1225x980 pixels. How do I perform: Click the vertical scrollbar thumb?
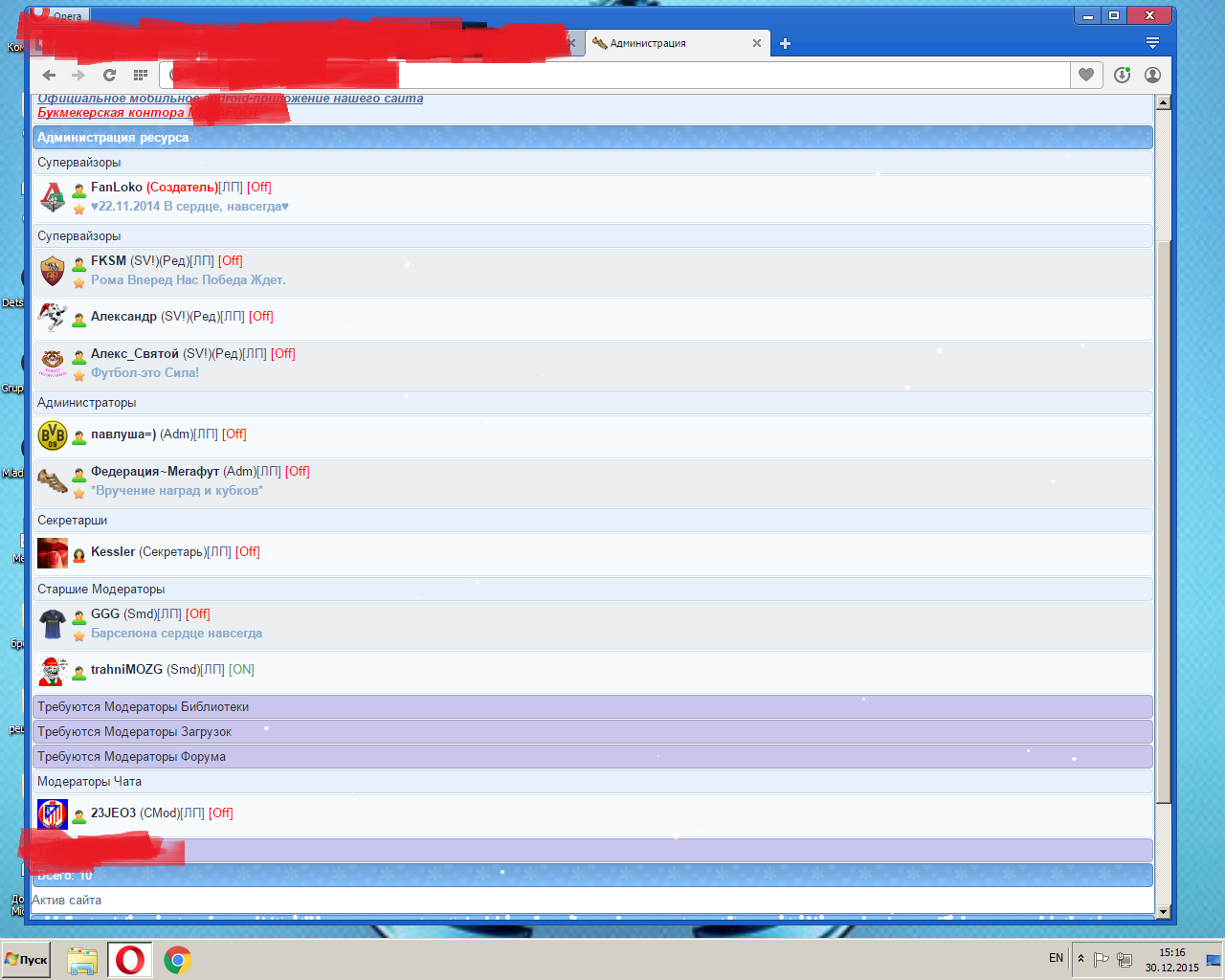[1164, 522]
